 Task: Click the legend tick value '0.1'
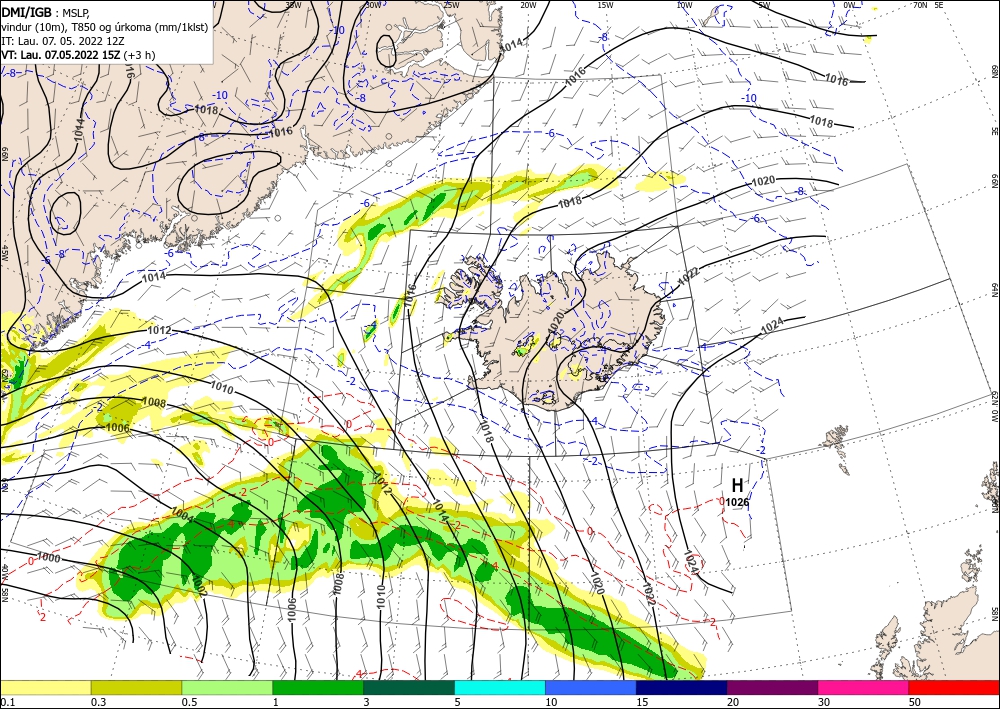6,702
